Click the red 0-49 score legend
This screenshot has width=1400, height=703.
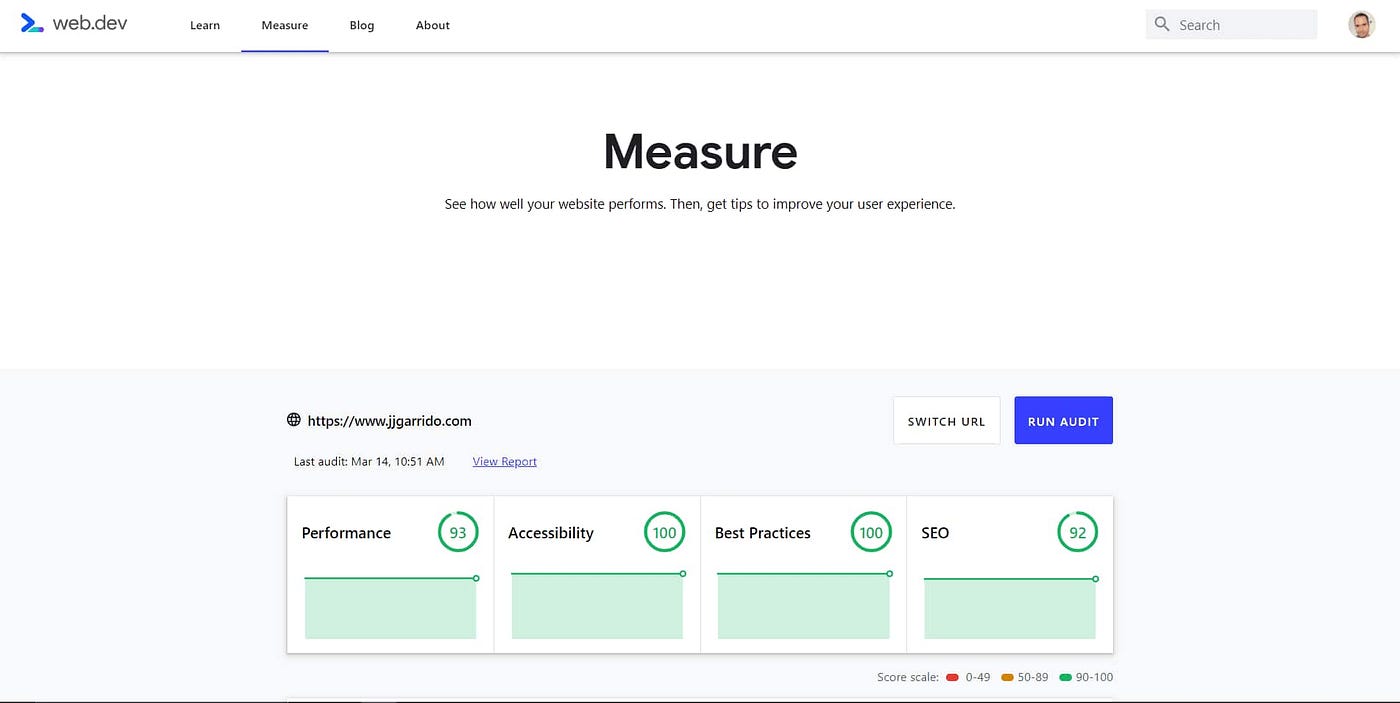968,677
